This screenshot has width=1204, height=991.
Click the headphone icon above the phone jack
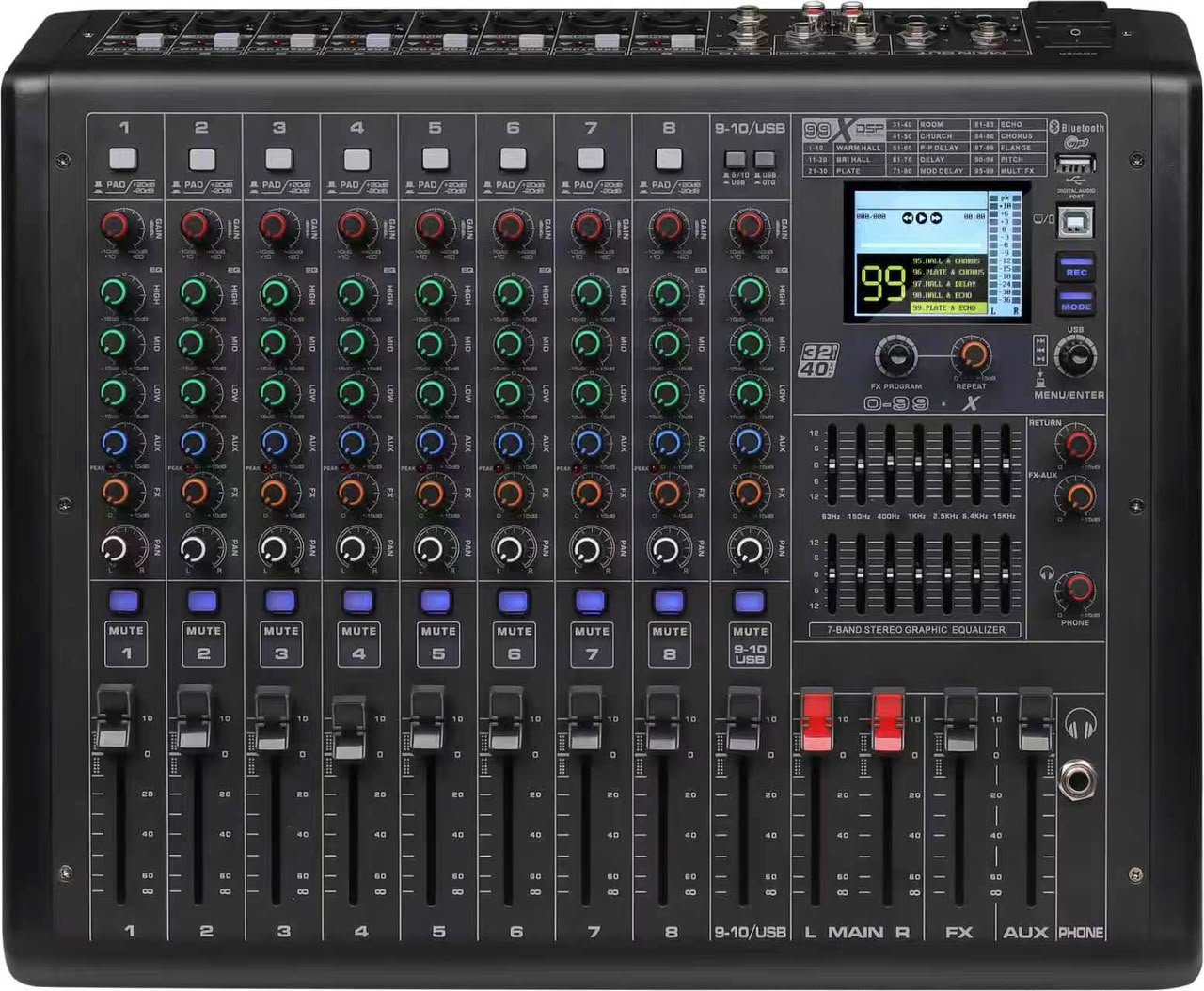click(x=1082, y=723)
